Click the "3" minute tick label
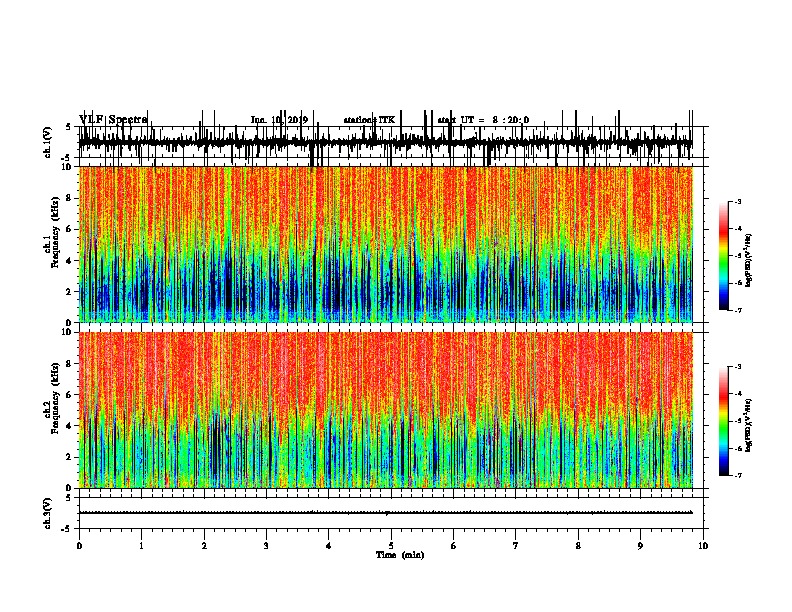The height and width of the screenshot is (612, 792). 266,546
